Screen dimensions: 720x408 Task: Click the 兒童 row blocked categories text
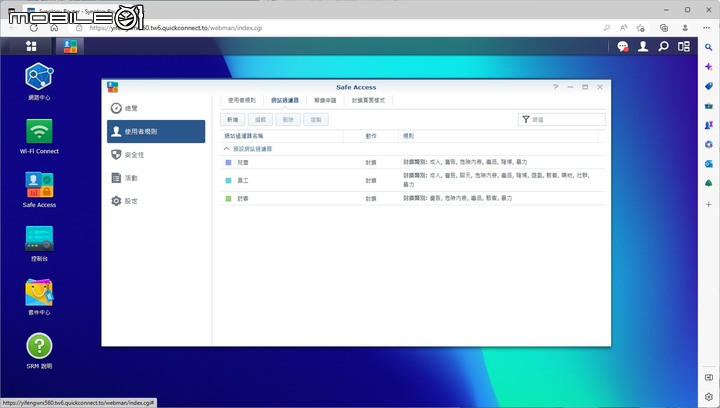(465, 162)
